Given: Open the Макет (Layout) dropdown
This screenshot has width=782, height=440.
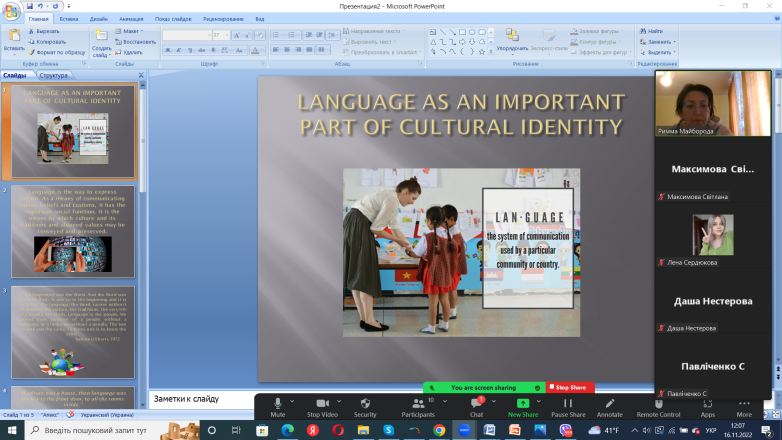Looking at the screenshot, I should tap(130, 31).
